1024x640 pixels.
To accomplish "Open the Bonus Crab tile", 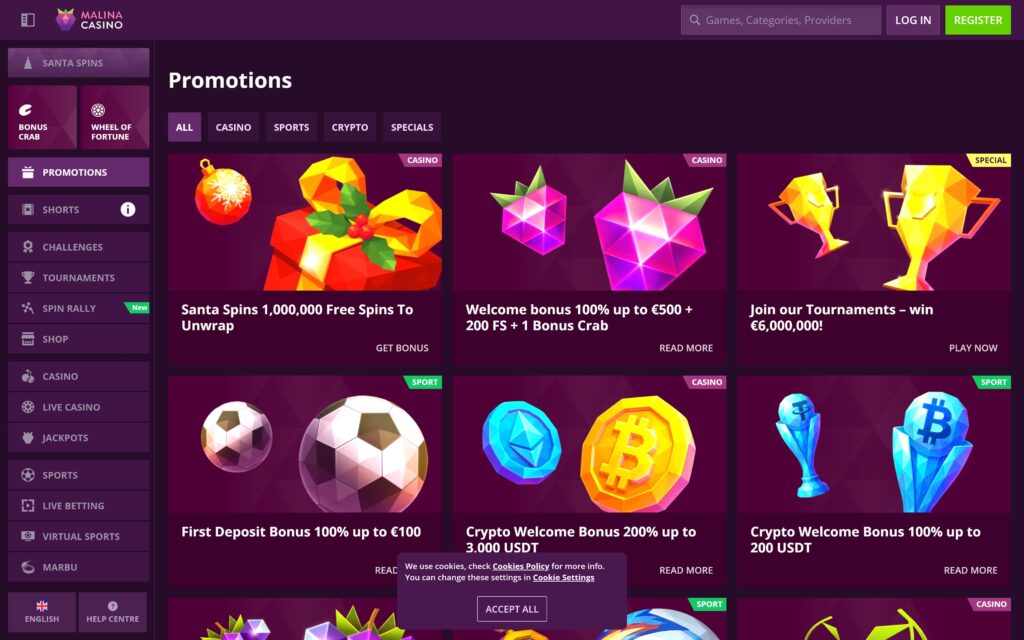I will pyautogui.click(x=42, y=118).
